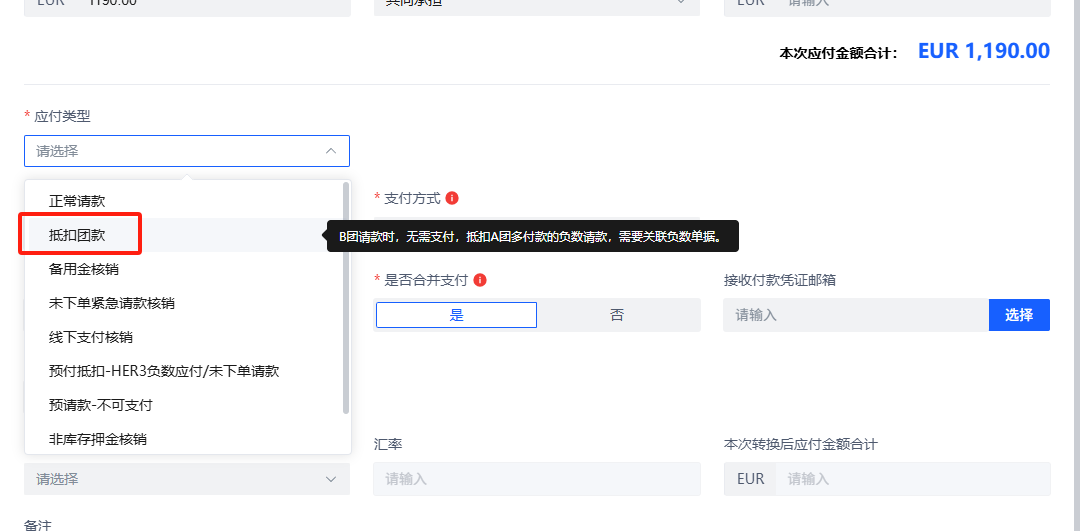The image size is (1080, 531).
Task: Click the info icon next to 是否合并支付
Action: point(481,280)
